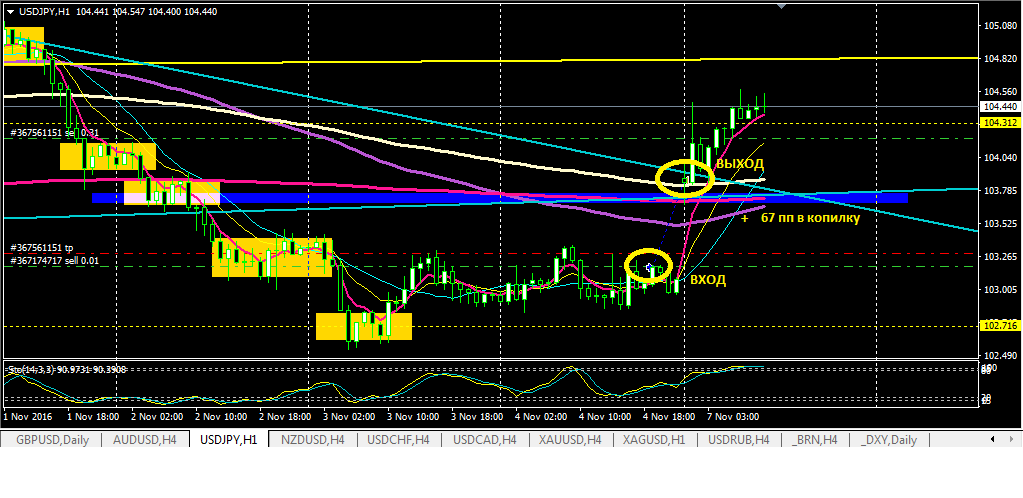This screenshot has width=1023, height=498.
Task: Open the chart menu triangle beside USDJPY,H1
Action: coord(10,12)
